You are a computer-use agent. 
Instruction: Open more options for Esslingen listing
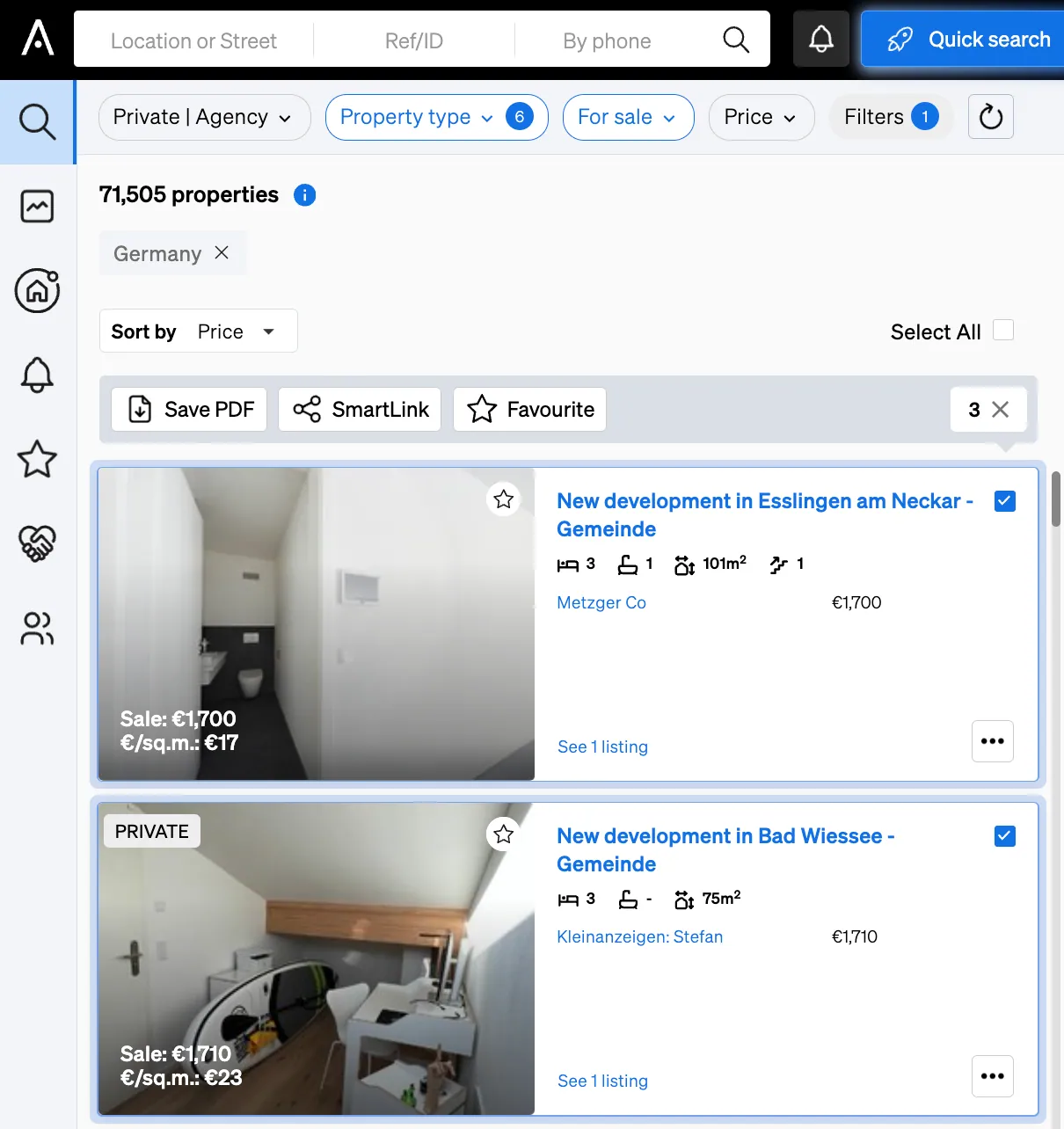(x=993, y=741)
